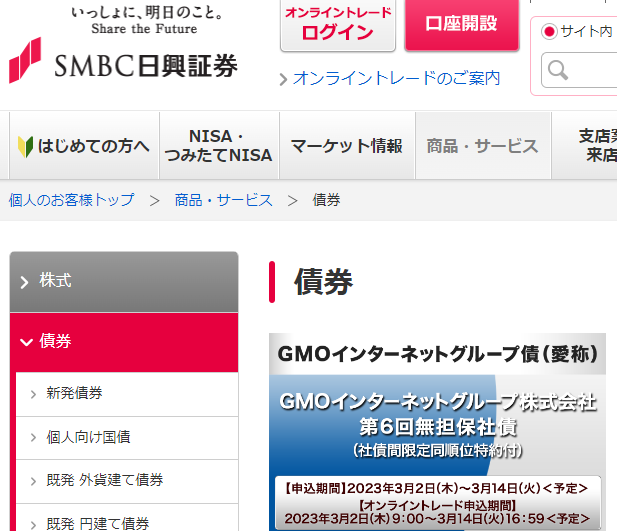This screenshot has height=531, width=617.
Task: Click the magnifying glass search icon
Action: coord(558,70)
